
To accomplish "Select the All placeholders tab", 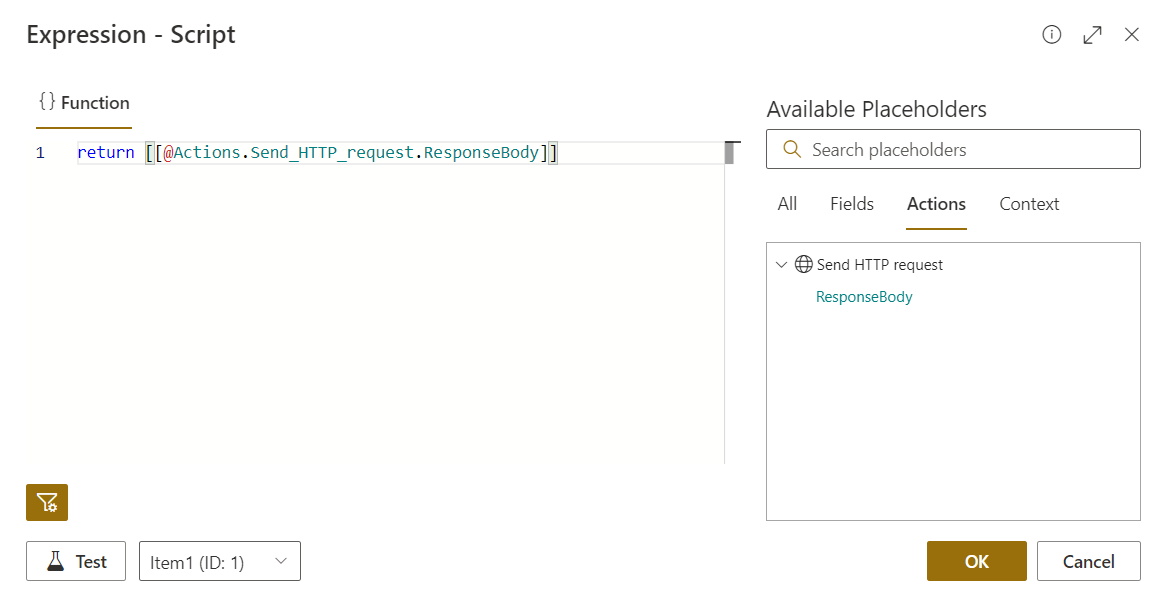I will 787,204.
